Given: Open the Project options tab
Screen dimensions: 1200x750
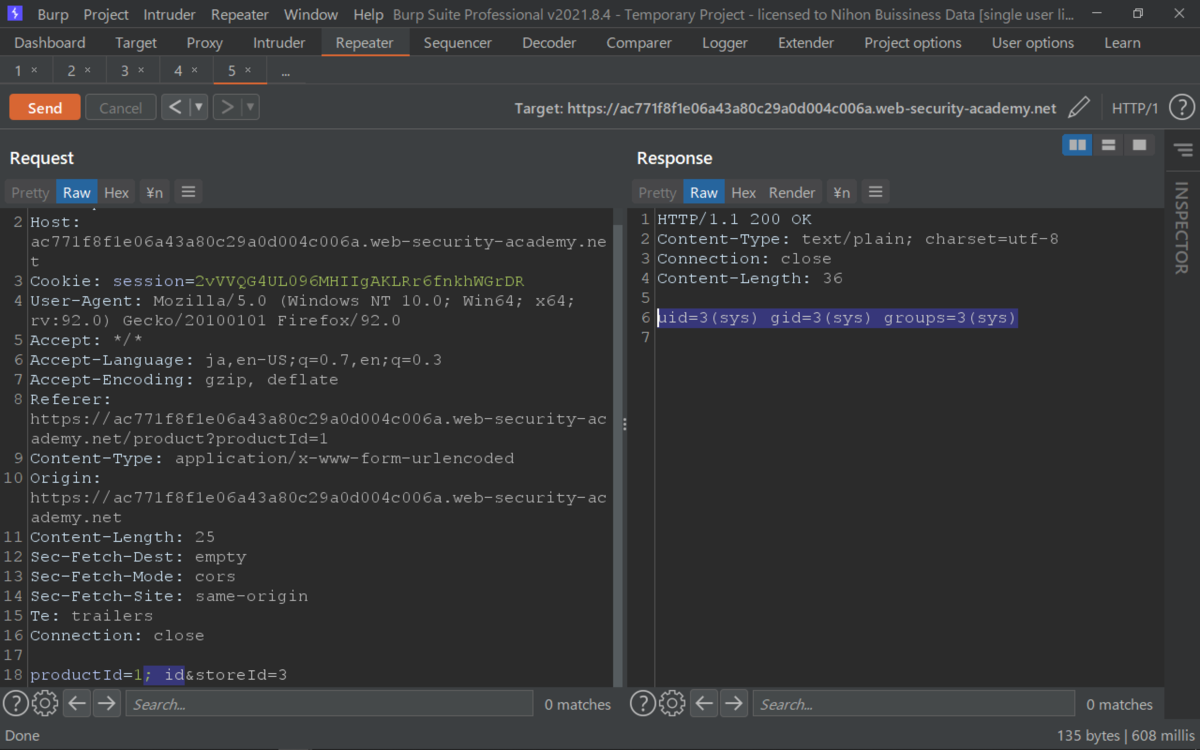Looking at the screenshot, I should point(913,43).
